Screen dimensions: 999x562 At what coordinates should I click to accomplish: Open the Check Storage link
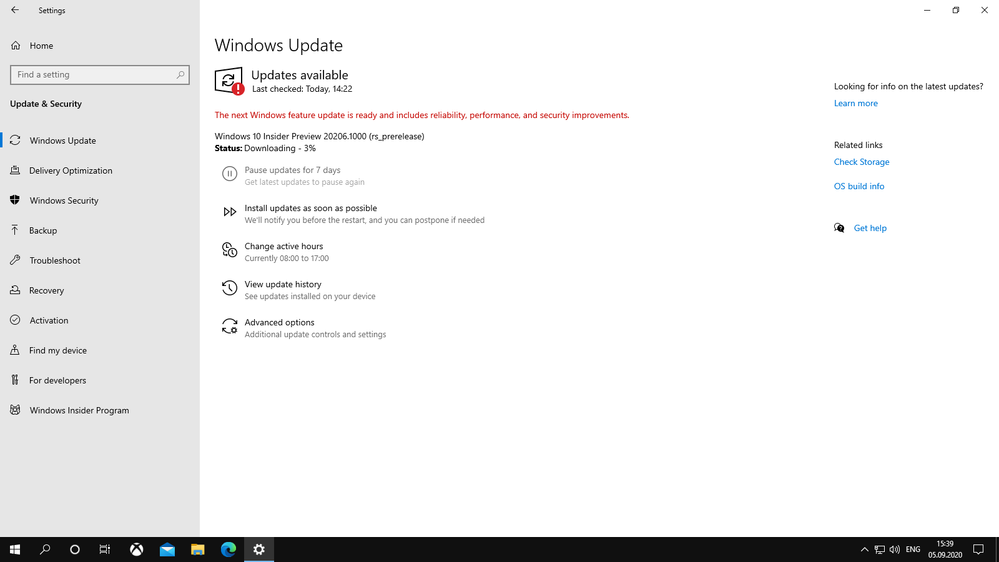(861, 162)
